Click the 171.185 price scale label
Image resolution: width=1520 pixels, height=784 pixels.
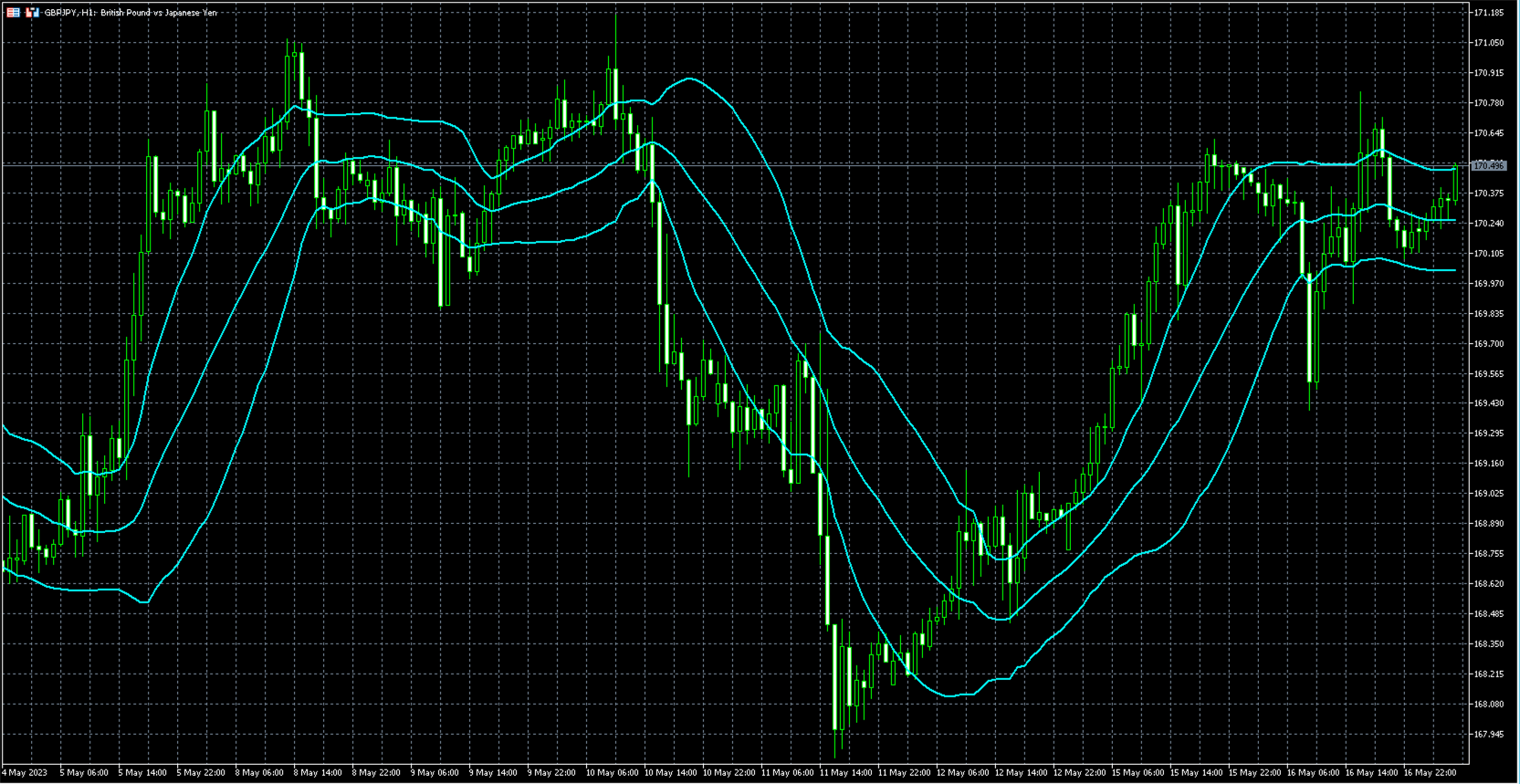click(1489, 13)
